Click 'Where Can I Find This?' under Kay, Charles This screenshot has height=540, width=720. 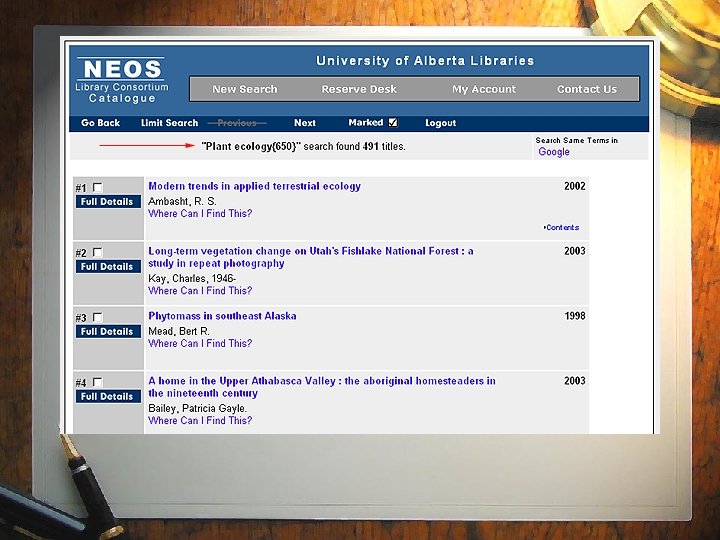coord(200,291)
